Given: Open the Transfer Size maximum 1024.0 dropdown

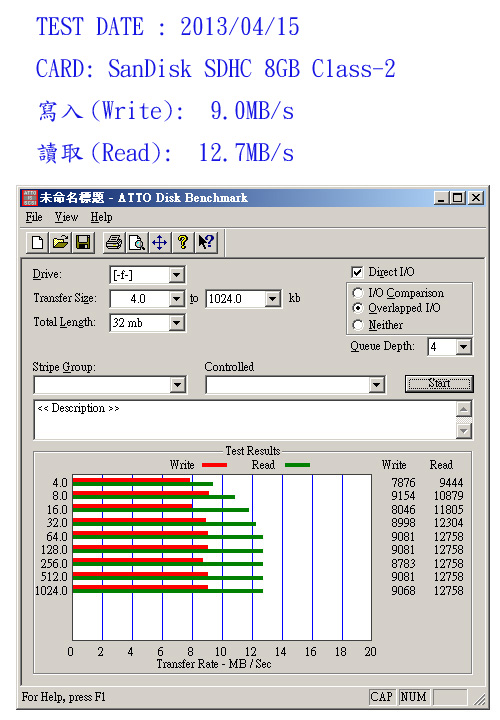Looking at the screenshot, I should coord(273,299).
